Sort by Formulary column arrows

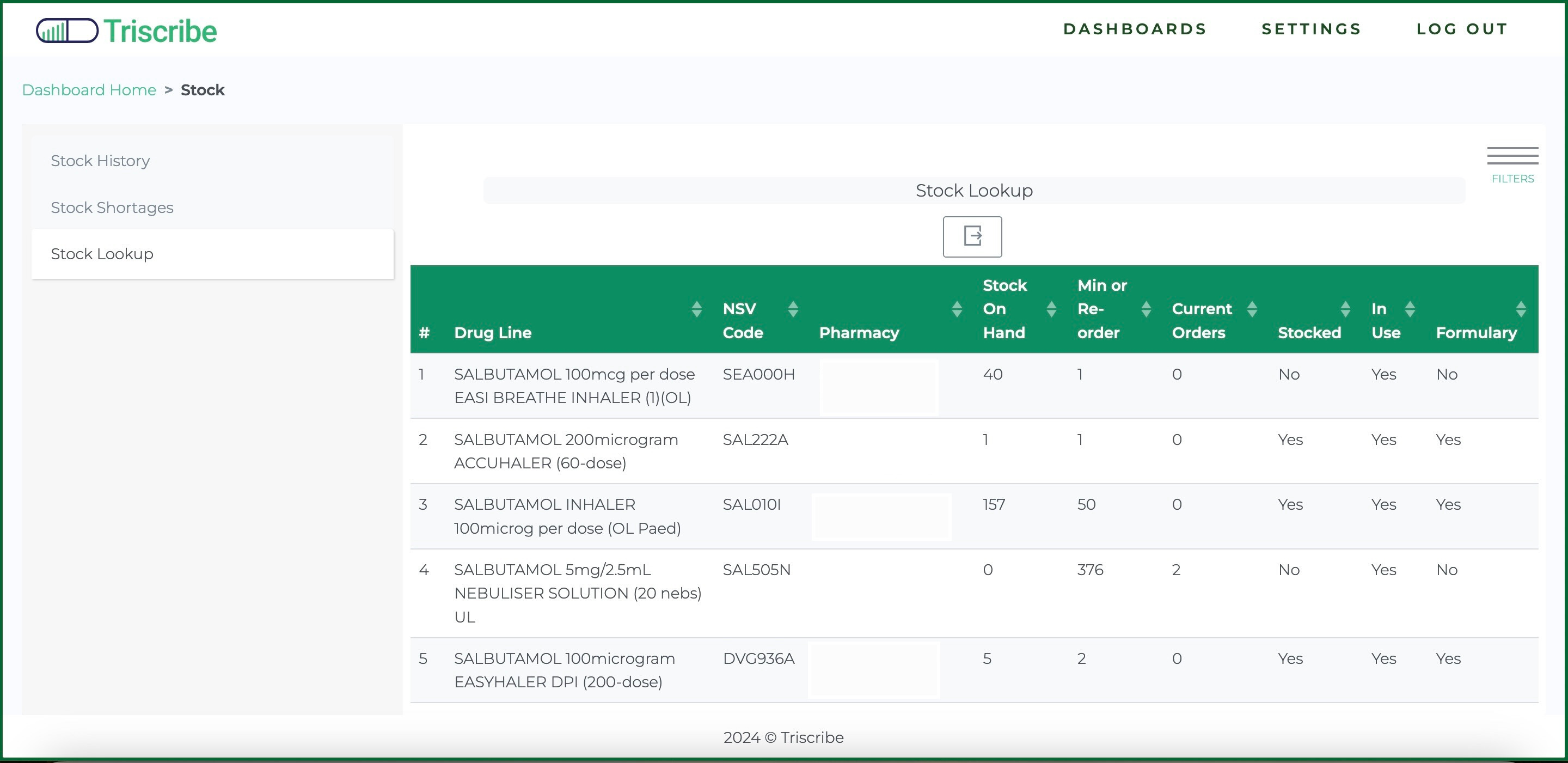(x=1521, y=309)
